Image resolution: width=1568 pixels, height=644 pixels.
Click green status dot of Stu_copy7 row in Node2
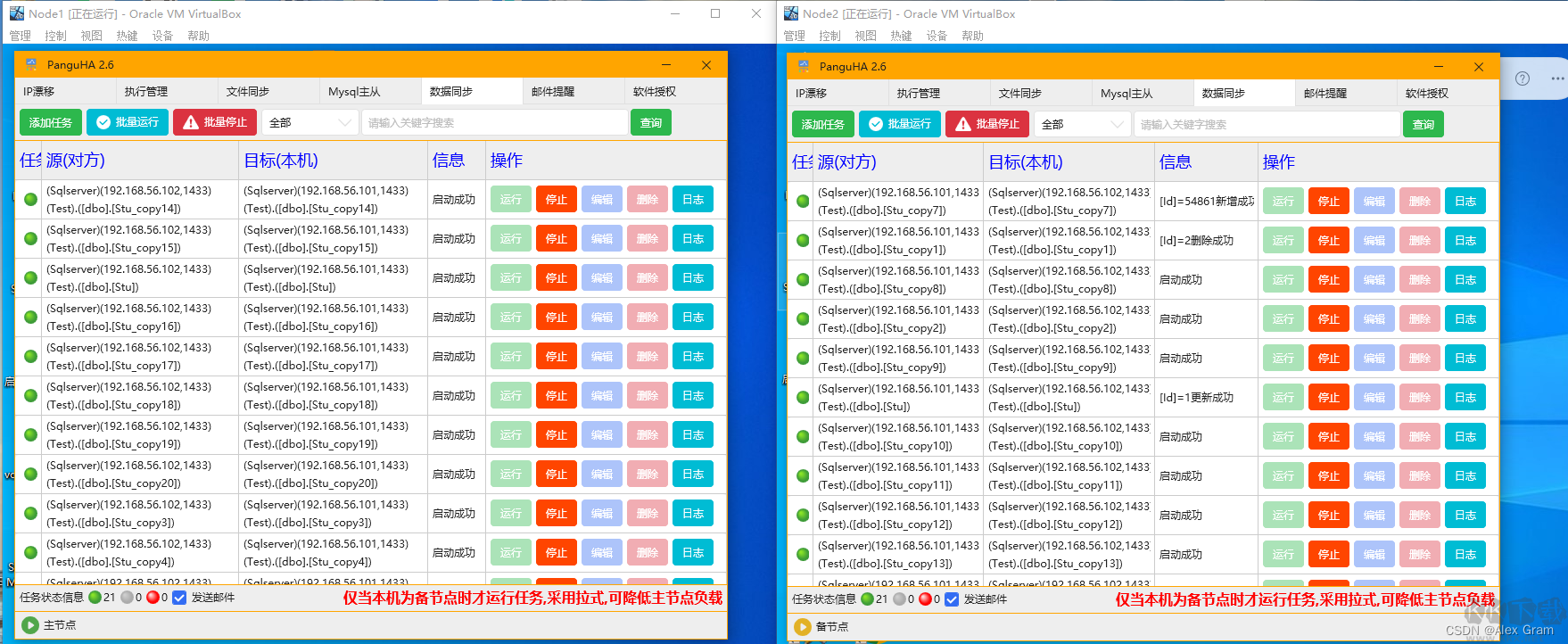(803, 202)
